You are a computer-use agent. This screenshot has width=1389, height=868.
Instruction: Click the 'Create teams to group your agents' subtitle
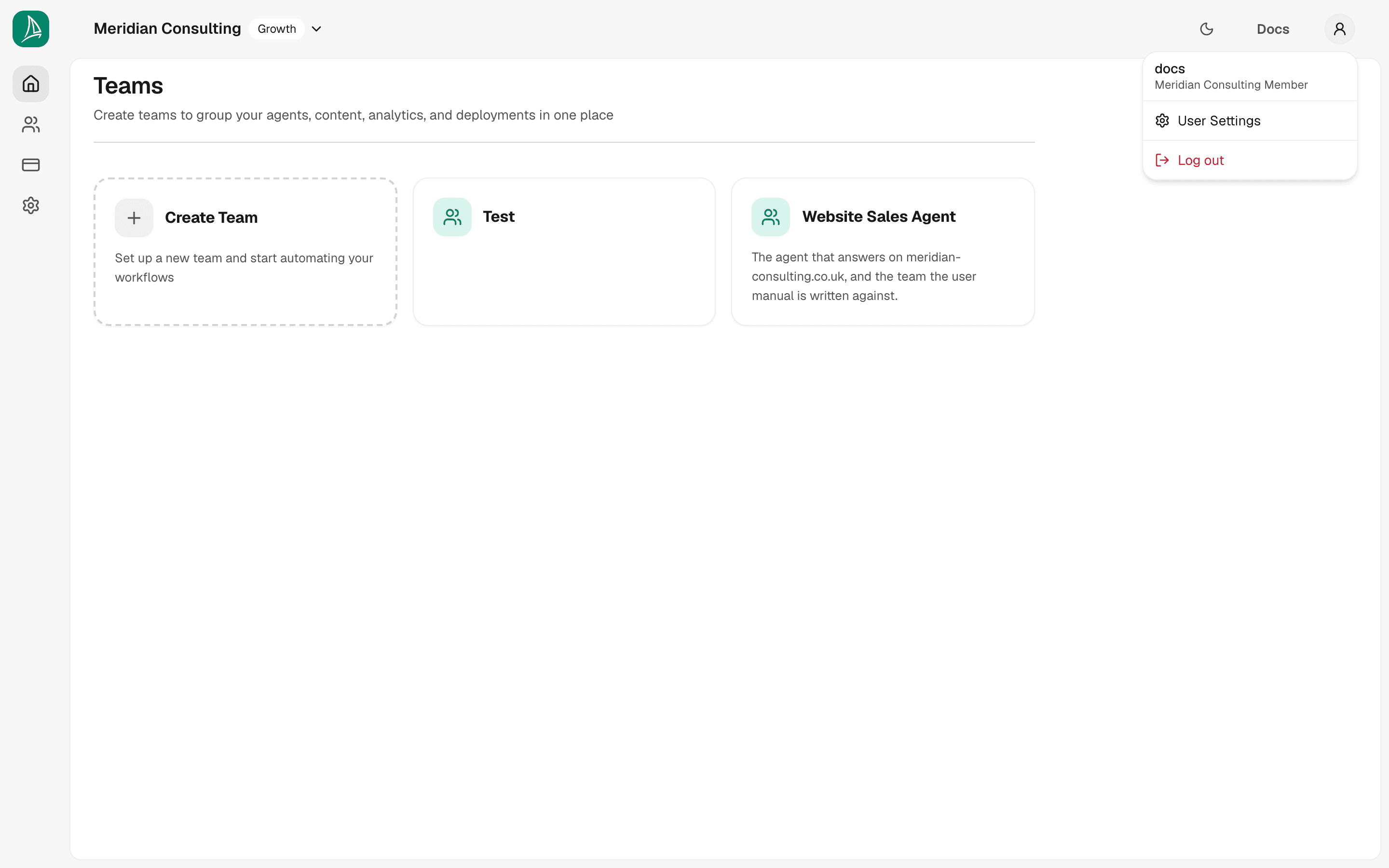tap(354, 115)
